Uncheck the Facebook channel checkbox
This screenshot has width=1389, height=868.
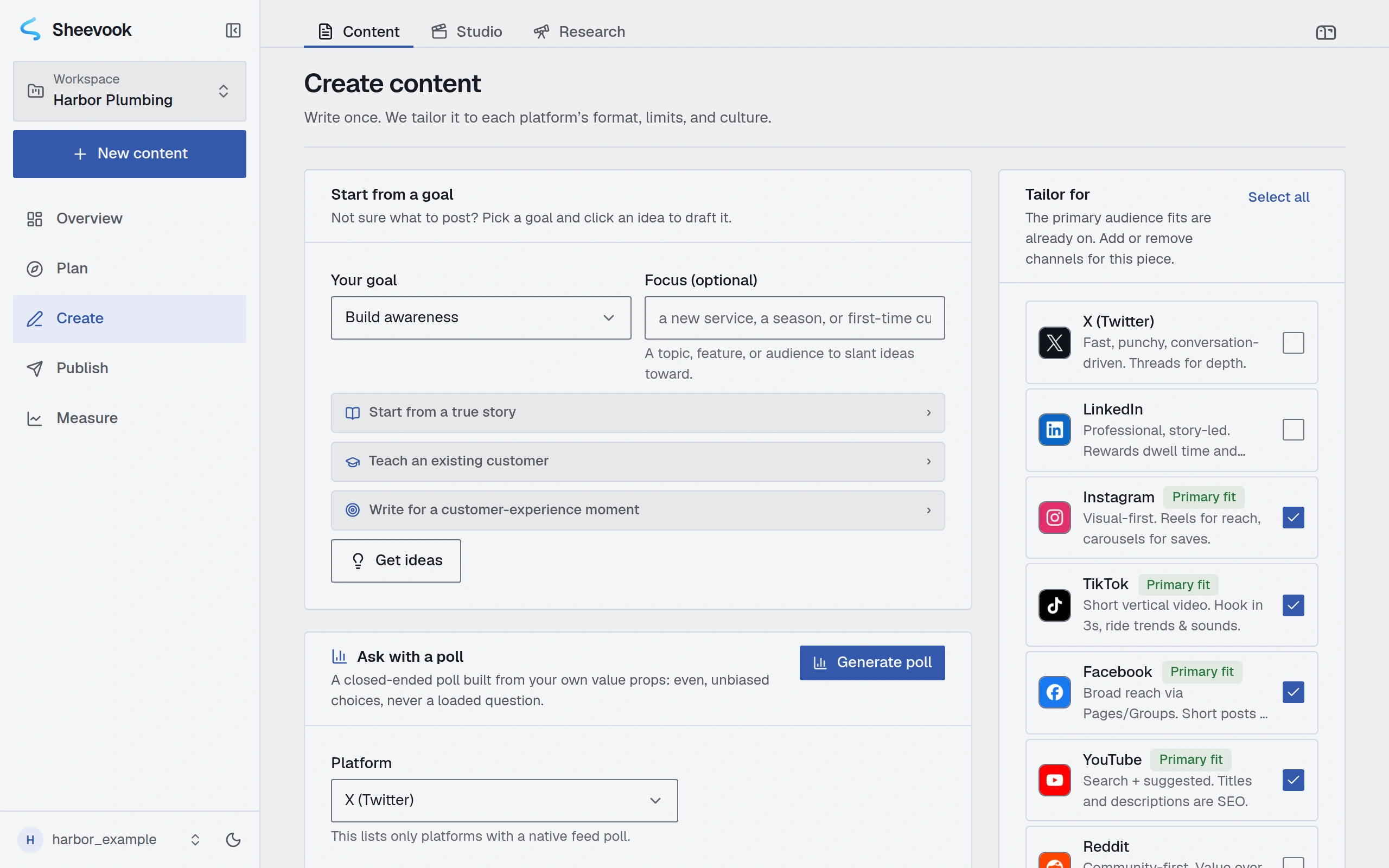click(x=1293, y=692)
